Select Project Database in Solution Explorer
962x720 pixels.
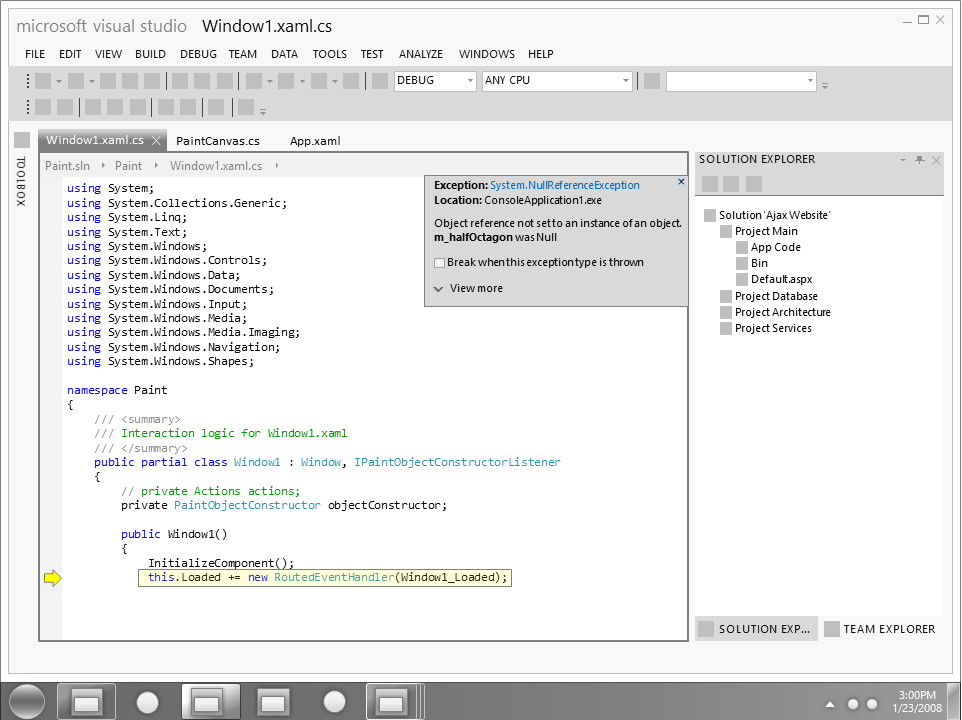[776, 296]
